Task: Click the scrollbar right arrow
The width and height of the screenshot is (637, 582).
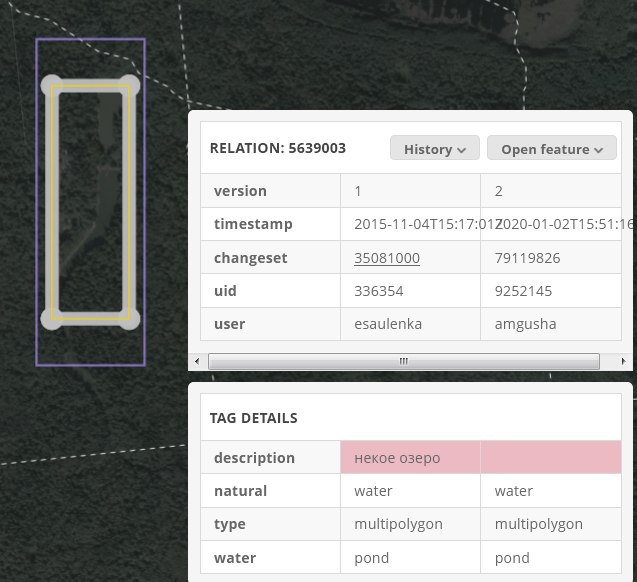Action: pyautogui.click(x=624, y=361)
